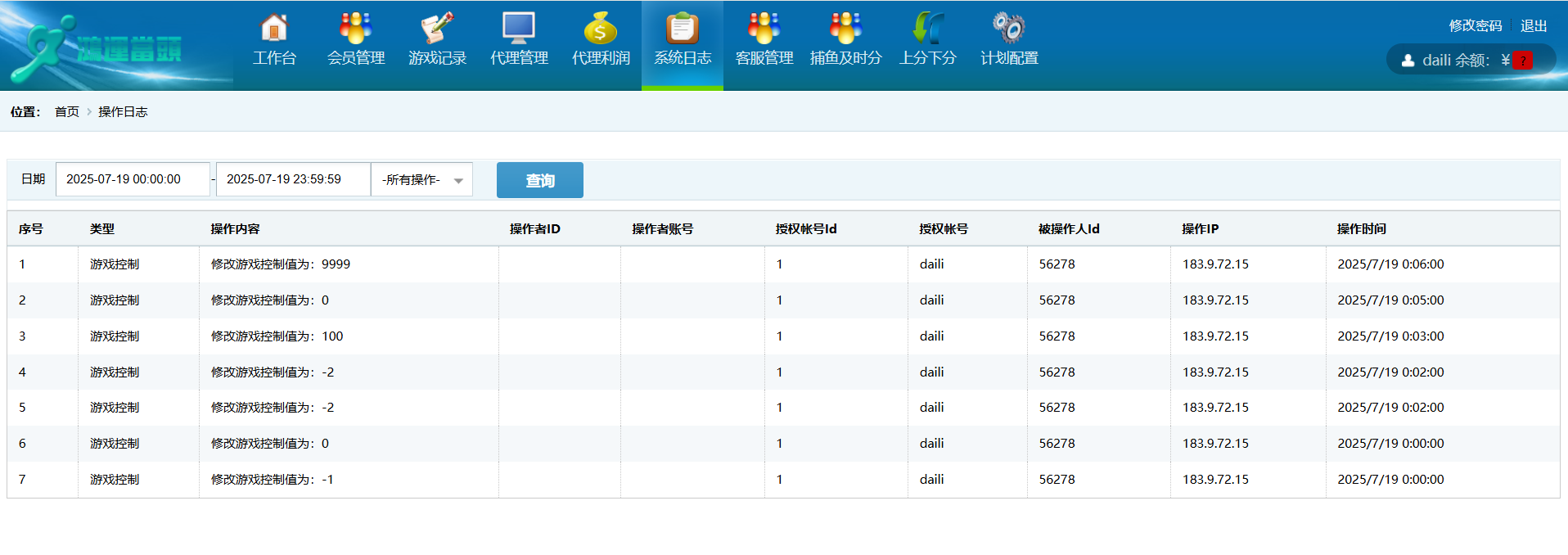Open 捕鱼及时分 section
Screen dimensions: 1568x555
(x=845, y=29)
